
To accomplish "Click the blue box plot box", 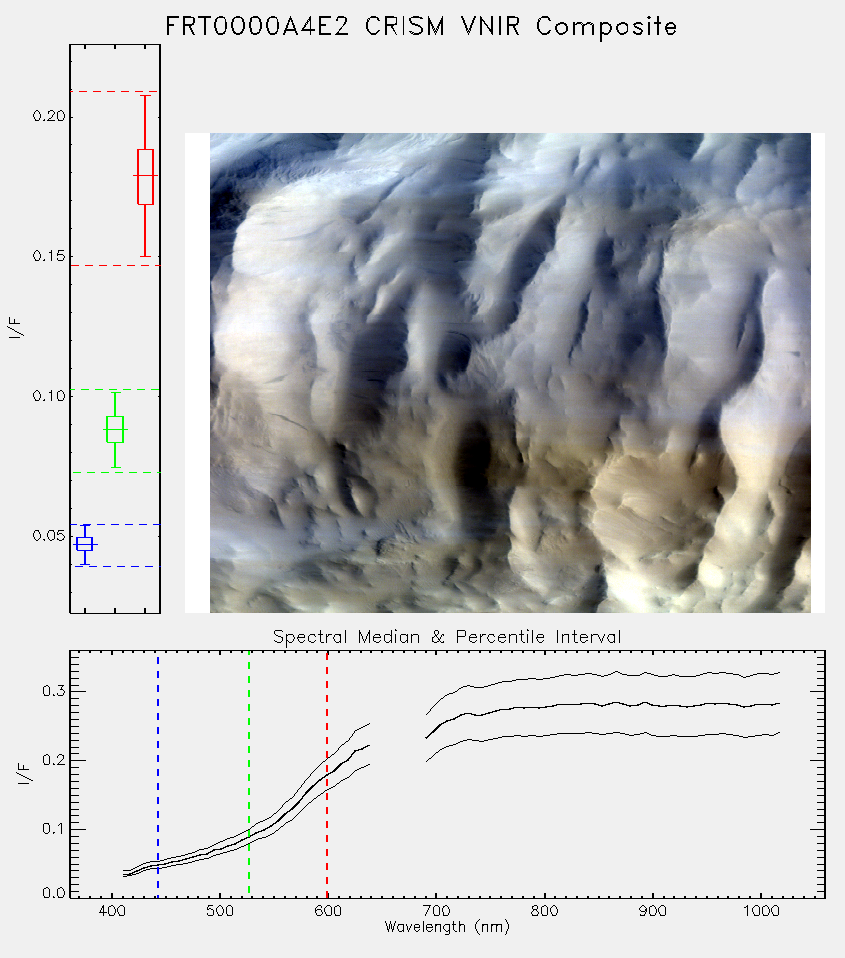I will 85,544.
